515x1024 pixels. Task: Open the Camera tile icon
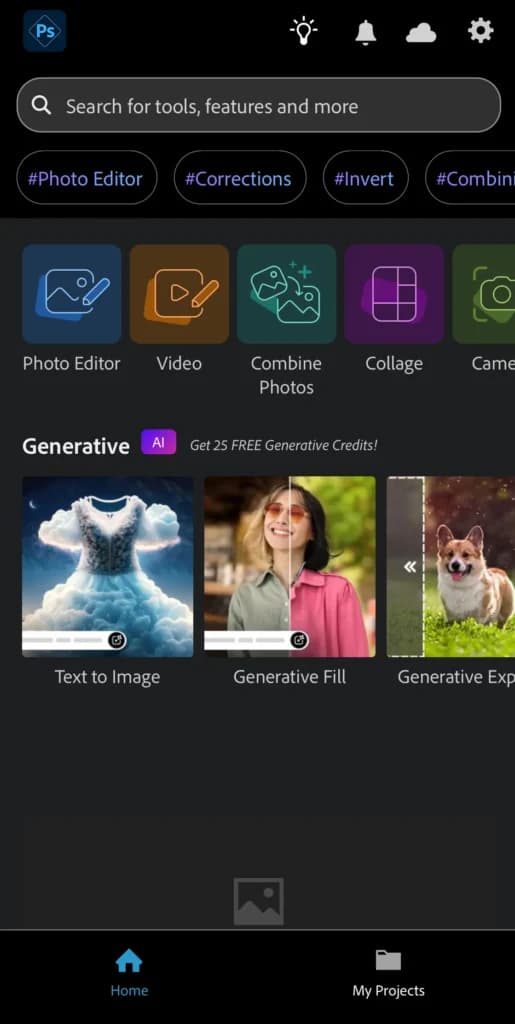pyautogui.click(x=484, y=294)
